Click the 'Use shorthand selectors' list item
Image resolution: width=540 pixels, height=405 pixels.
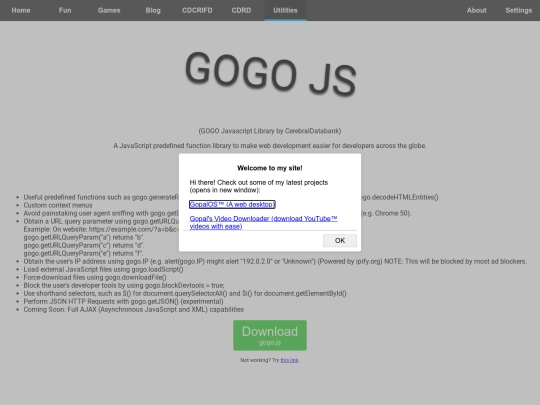[185, 293]
